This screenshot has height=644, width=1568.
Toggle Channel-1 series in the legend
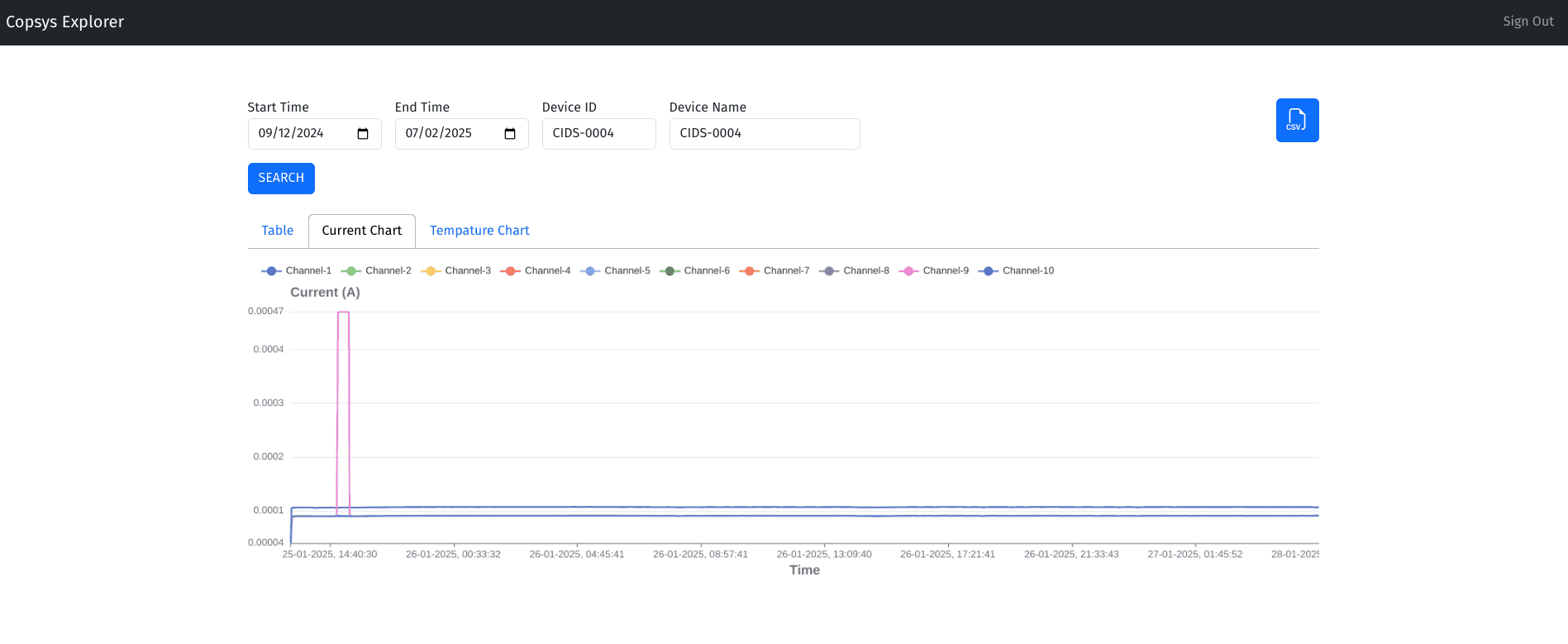point(296,271)
